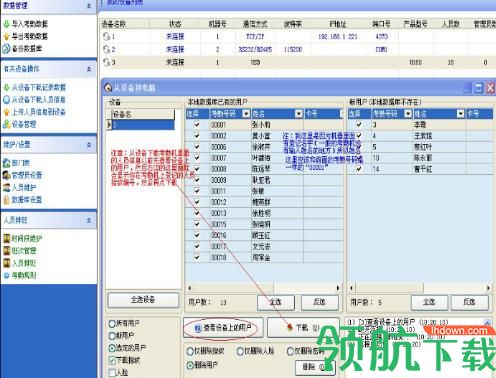The image size is (496, 378).
Task: Select the 删除用户 radio button
Action: point(190,365)
